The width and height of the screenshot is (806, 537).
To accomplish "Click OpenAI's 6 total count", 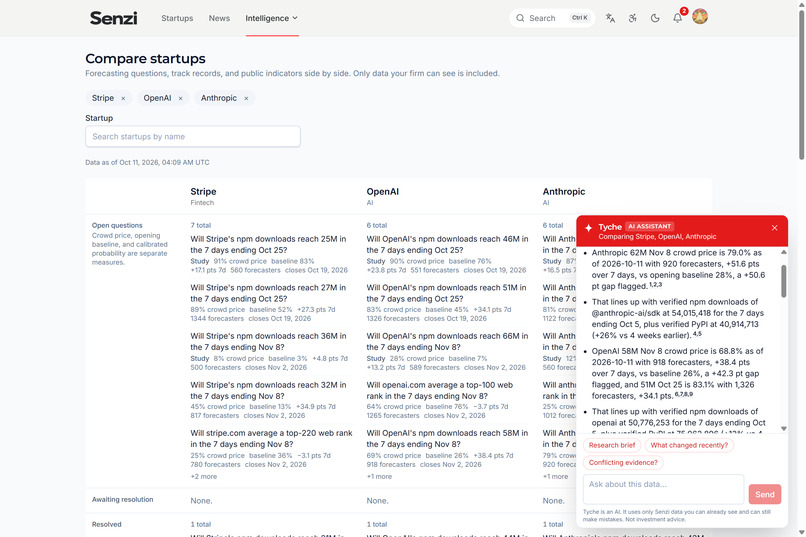I will click(x=377, y=225).
